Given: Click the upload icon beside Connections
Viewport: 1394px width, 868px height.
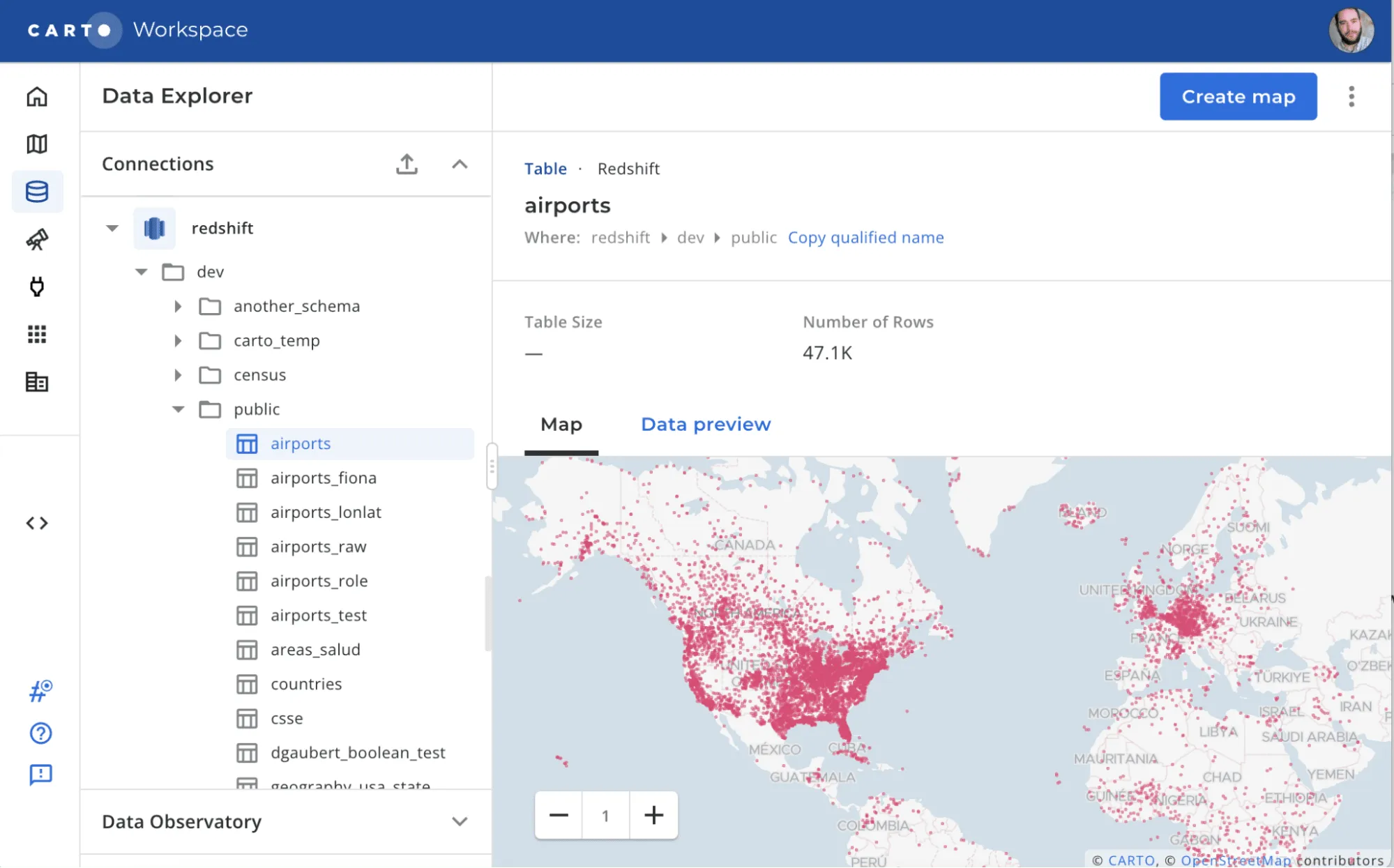Looking at the screenshot, I should [x=407, y=164].
